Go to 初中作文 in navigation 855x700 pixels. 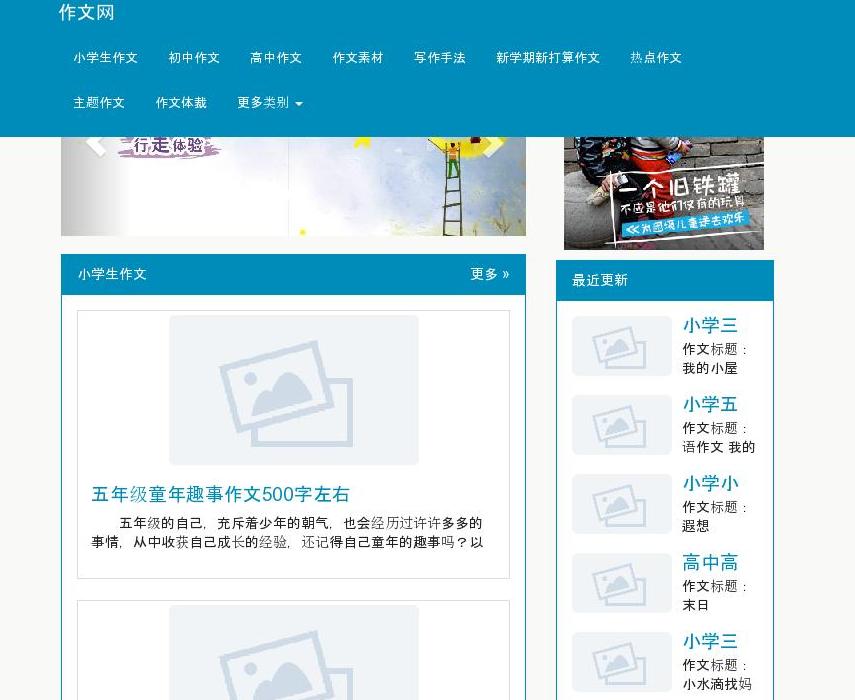(194, 58)
